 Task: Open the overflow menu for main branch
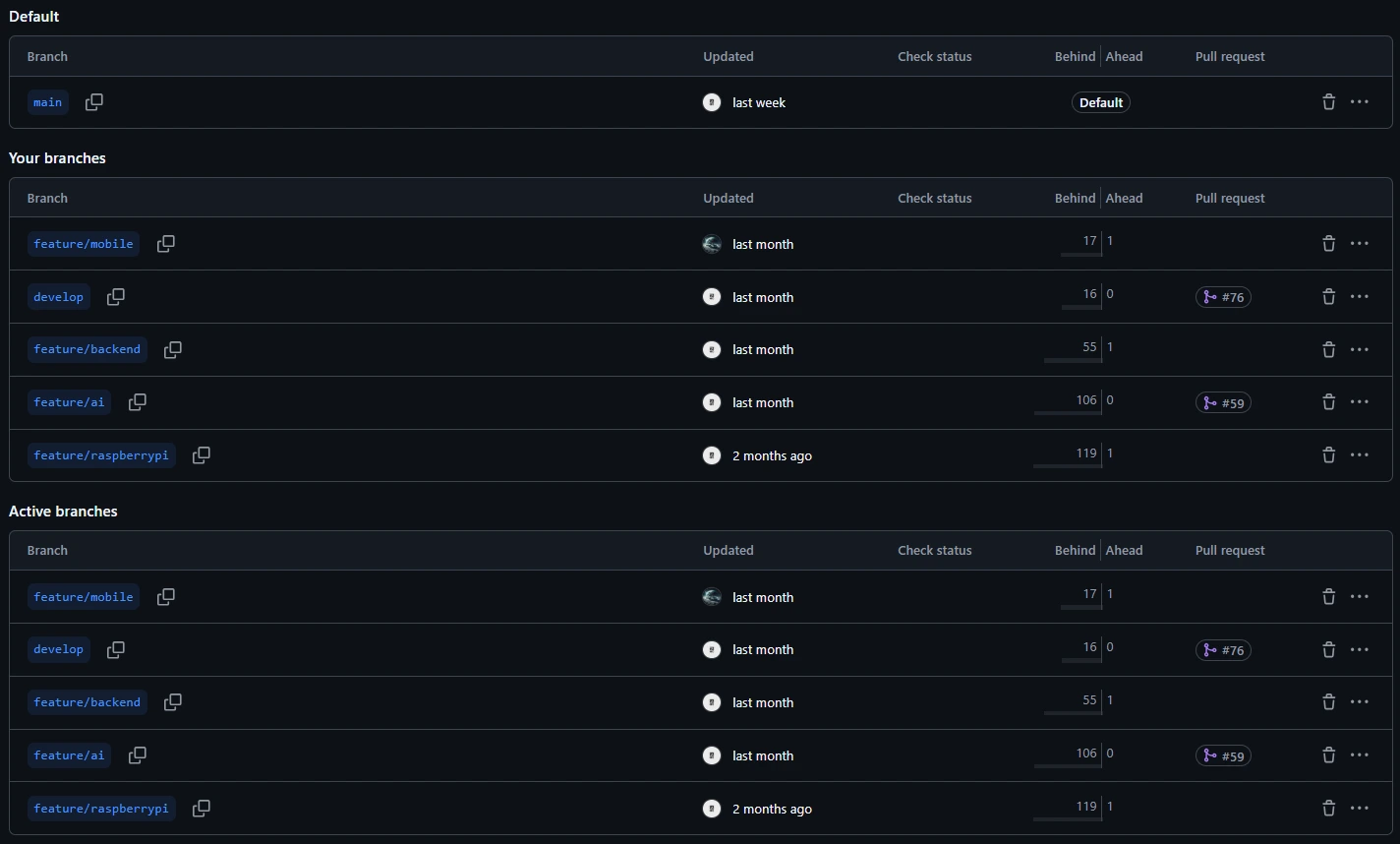(x=1360, y=101)
